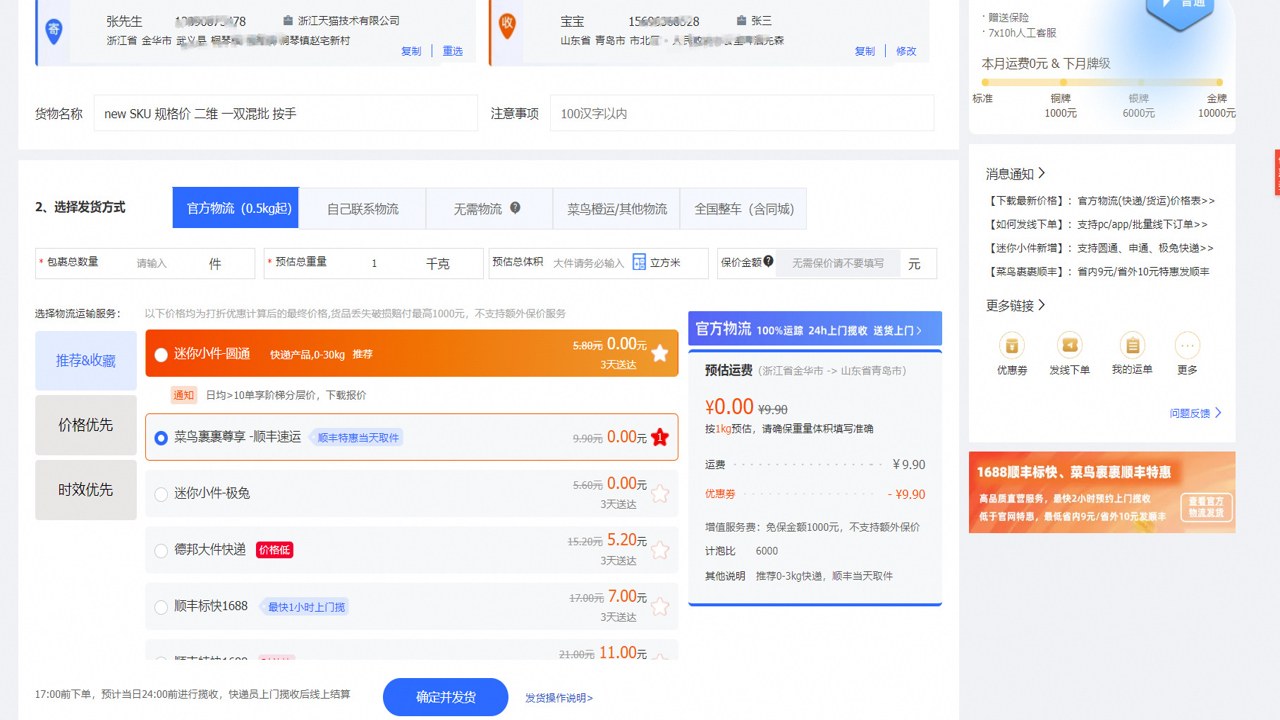Switch to 菜鸟橙运/其他物流 tab
Image resolution: width=1280 pixels, height=720 pixels.
[616, 208]
